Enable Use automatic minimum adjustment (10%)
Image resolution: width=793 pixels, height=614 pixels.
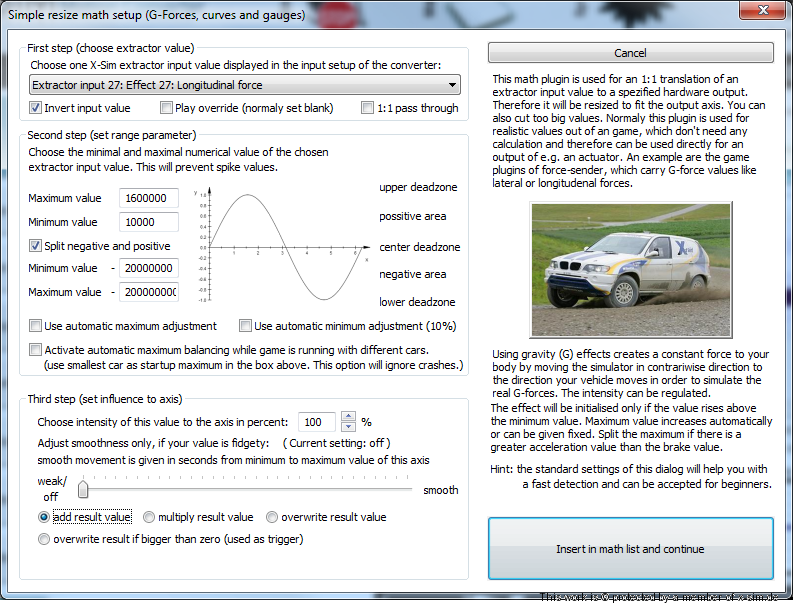[x=246, y=326]
